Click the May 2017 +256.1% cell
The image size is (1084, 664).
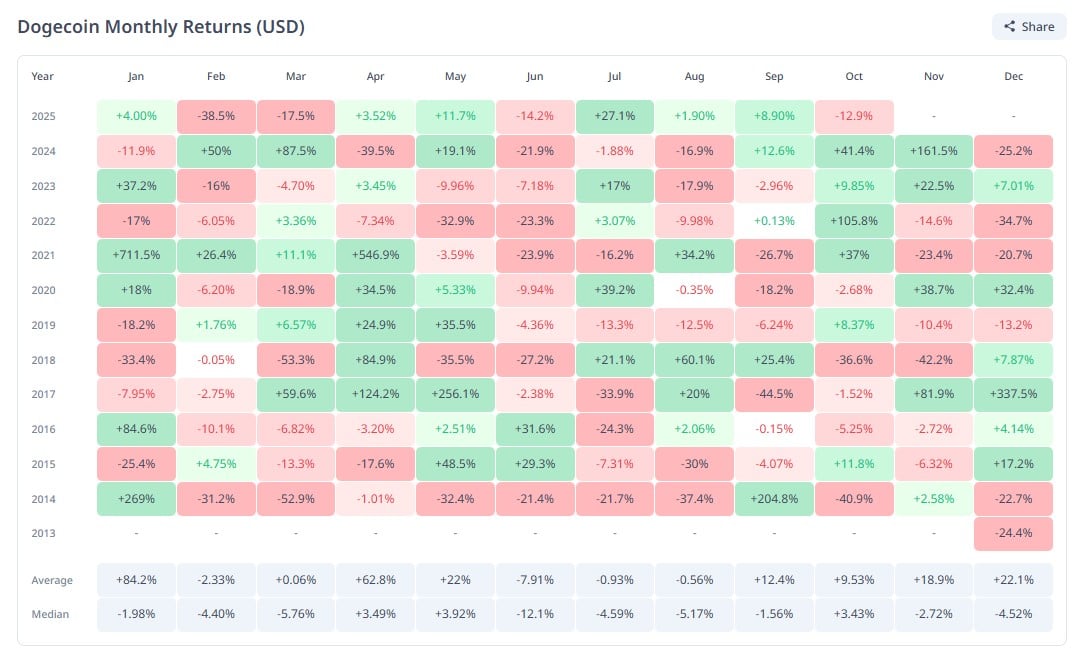pyautogui.click(x=455, y=394)
